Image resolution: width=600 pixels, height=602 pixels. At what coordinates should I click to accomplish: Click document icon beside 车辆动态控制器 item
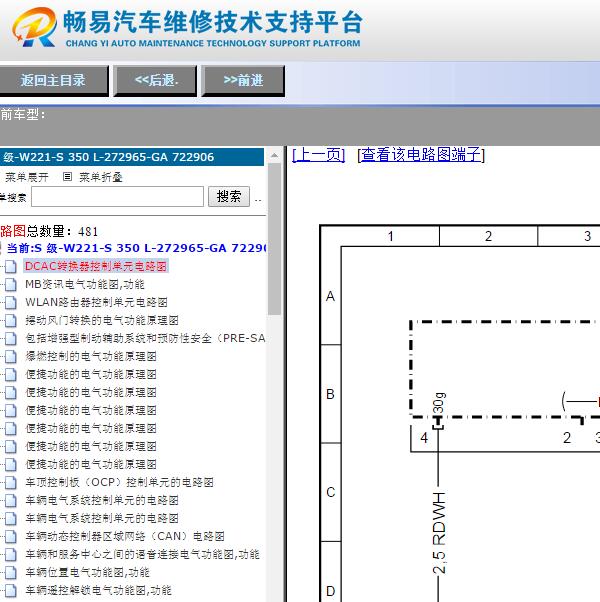[x=11, y=536]
